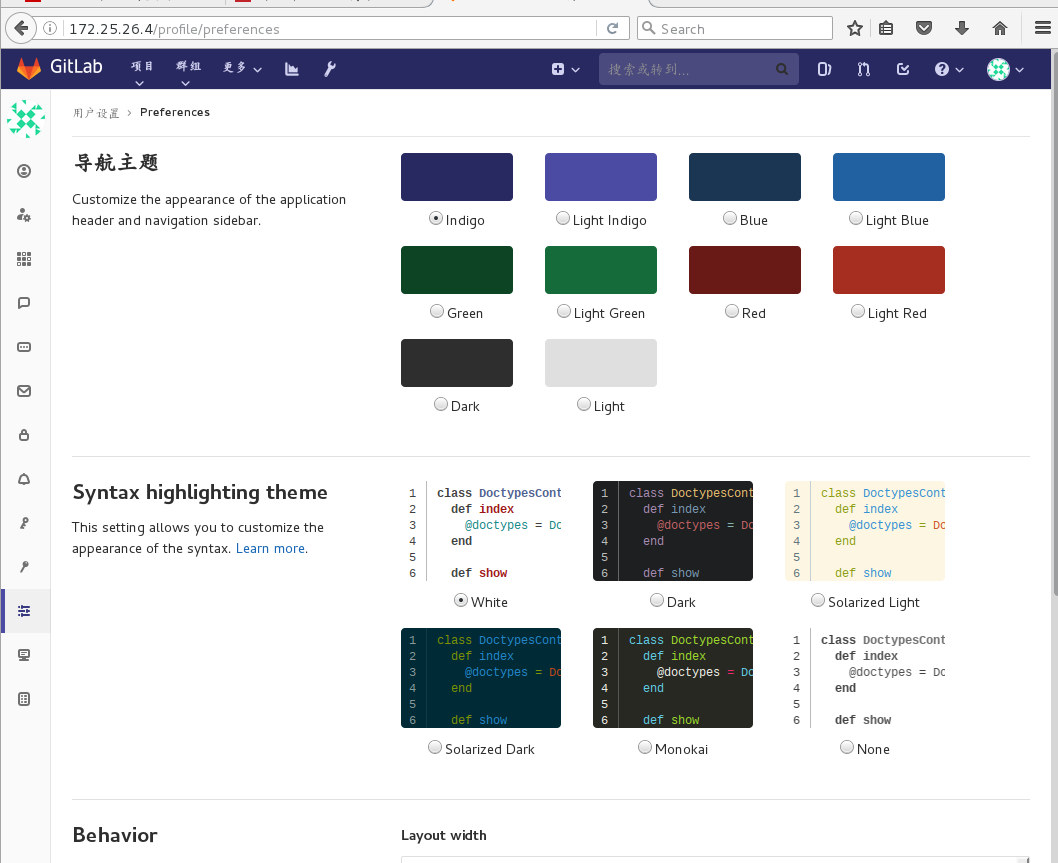Open the Profile sidebar icon
1058x863 pixels.
(x=24, y=171)
